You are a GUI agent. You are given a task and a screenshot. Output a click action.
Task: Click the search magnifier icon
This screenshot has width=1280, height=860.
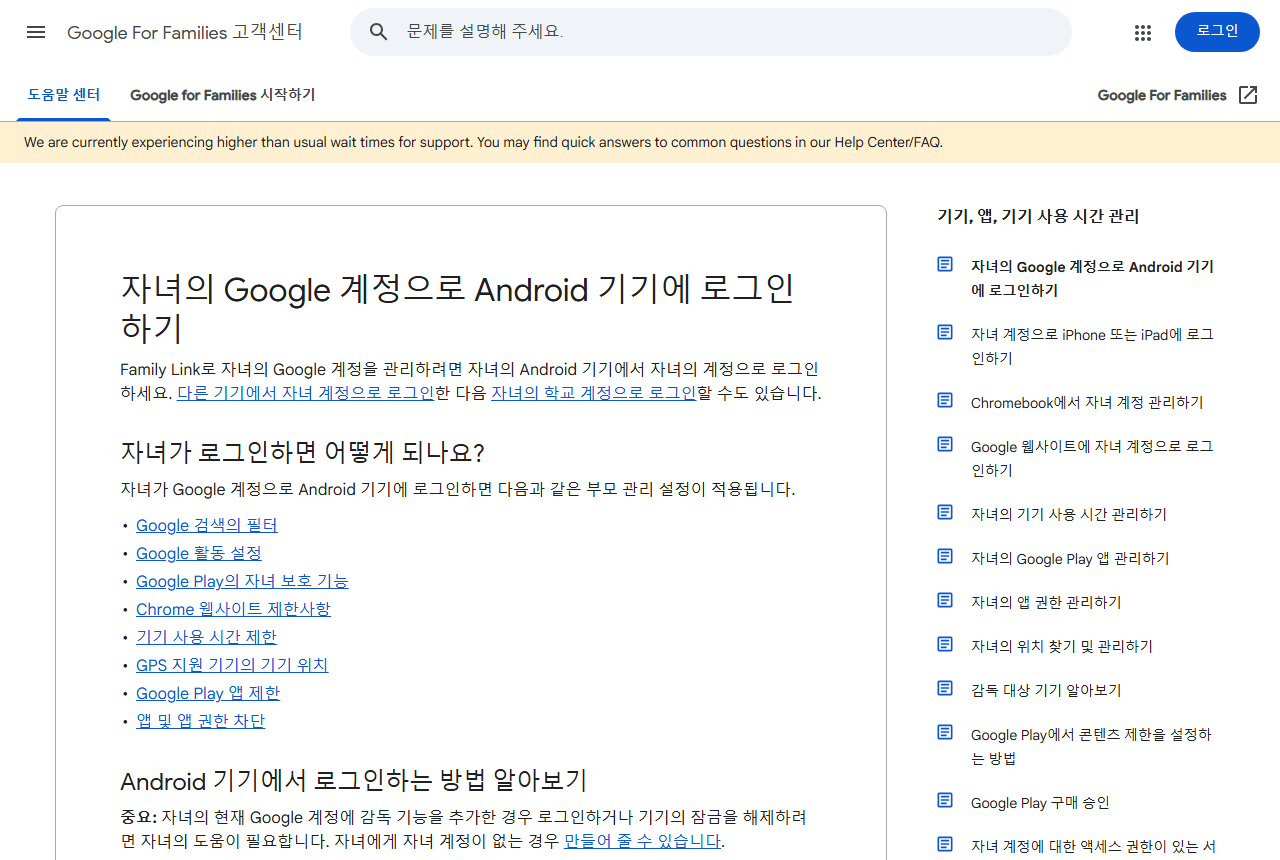pyautogui.click(x=378, y=32)
